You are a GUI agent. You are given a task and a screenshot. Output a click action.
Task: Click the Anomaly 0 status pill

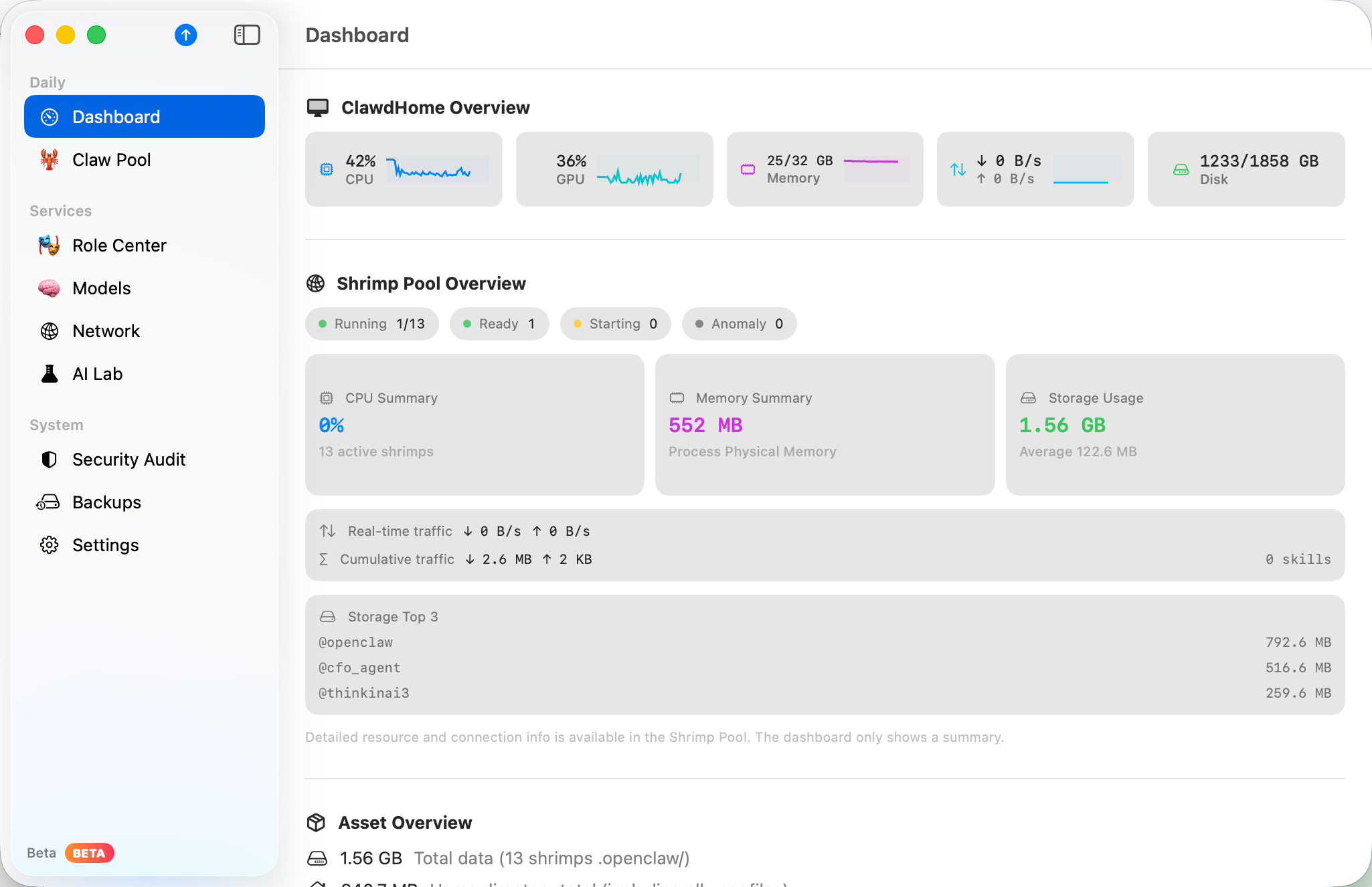pos(738,324)
